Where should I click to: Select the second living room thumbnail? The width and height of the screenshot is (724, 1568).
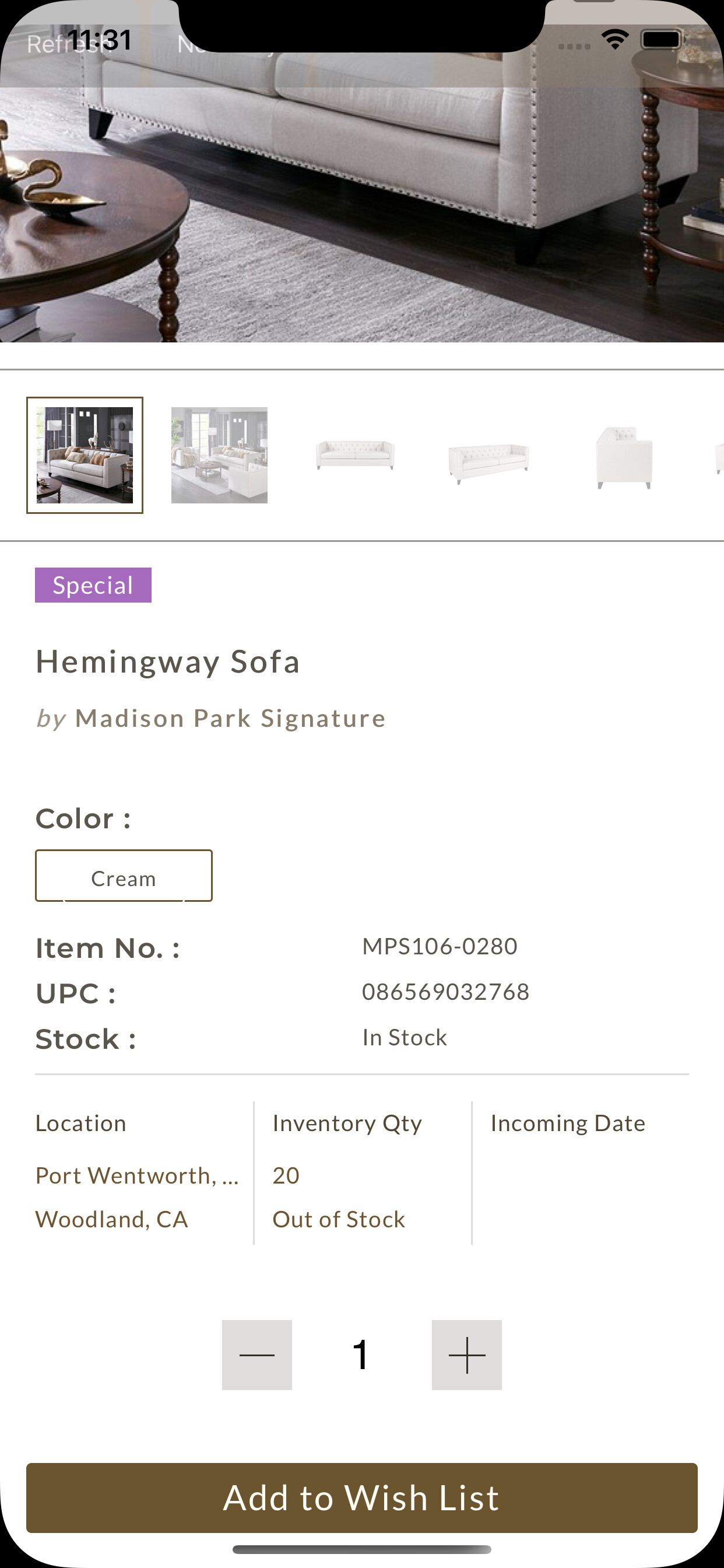pyautogui.click(x=219, y=454)
